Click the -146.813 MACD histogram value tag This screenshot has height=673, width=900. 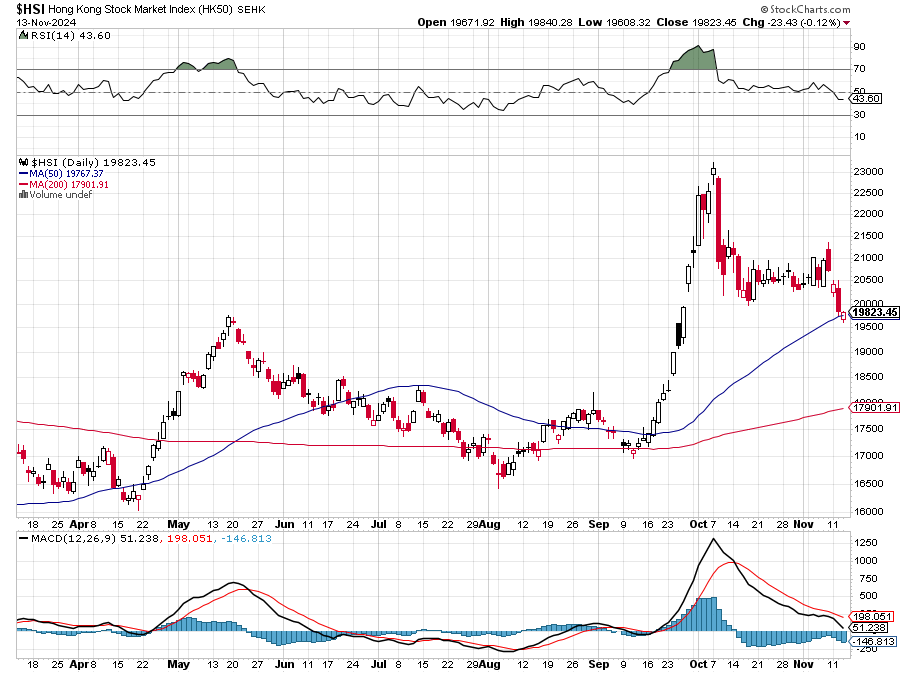point(873,641)
